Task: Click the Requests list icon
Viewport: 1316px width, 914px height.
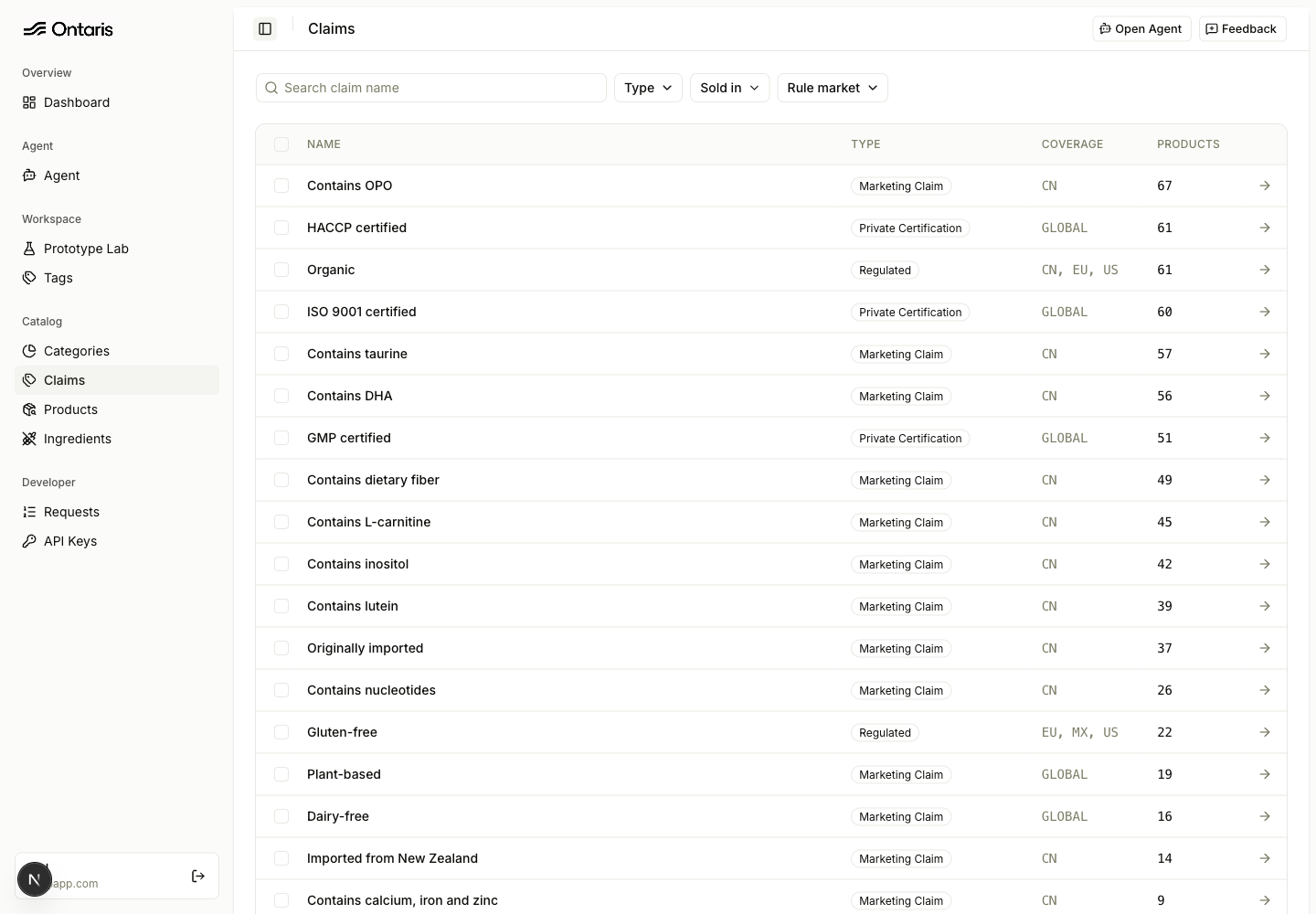Action: [29, 512]
